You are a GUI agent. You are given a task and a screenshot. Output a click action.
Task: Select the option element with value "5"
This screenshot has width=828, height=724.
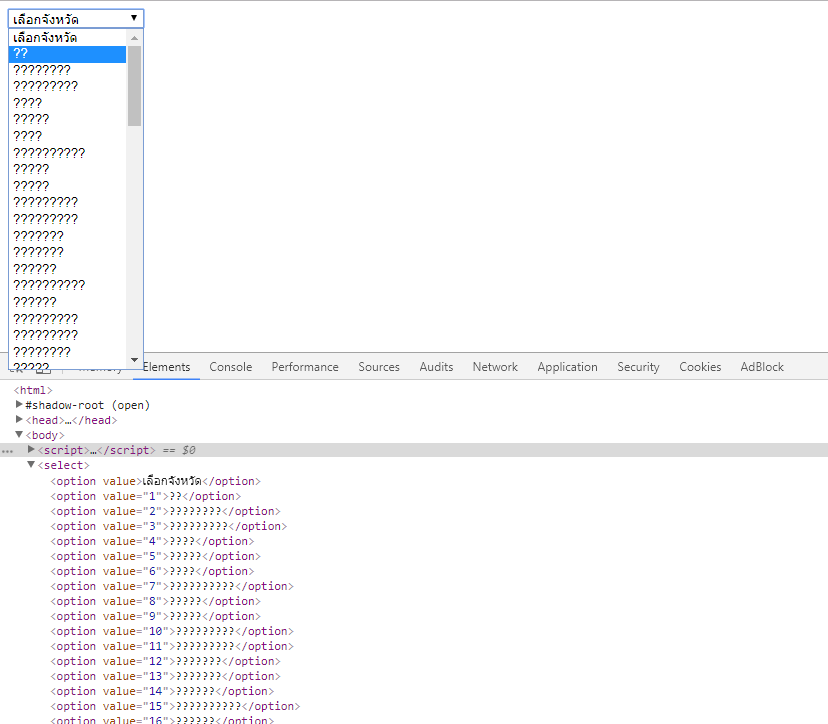click(156, 556)
